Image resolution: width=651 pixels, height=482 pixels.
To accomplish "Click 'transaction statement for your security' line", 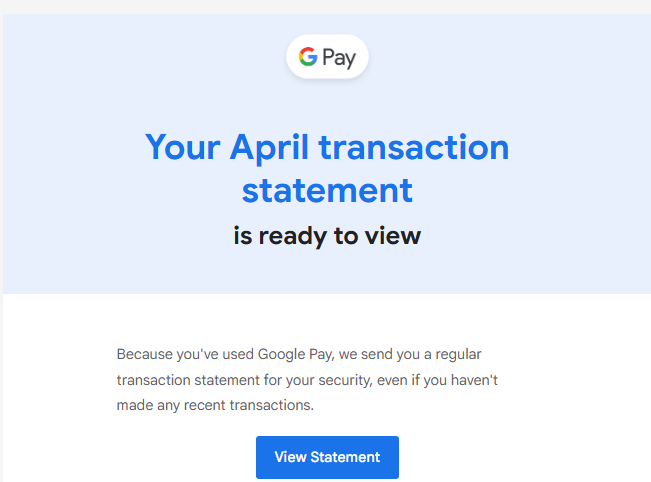I will click(x=245, y=380).
